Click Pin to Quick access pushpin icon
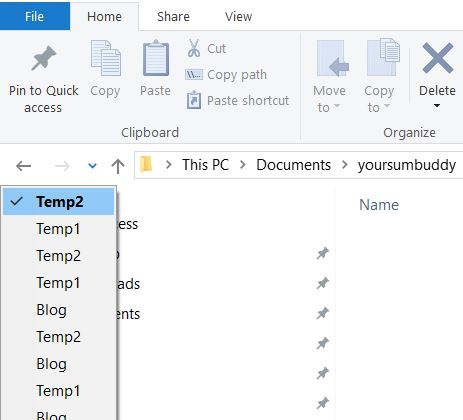This screenshot has width=463, height=420. [44, 58]
